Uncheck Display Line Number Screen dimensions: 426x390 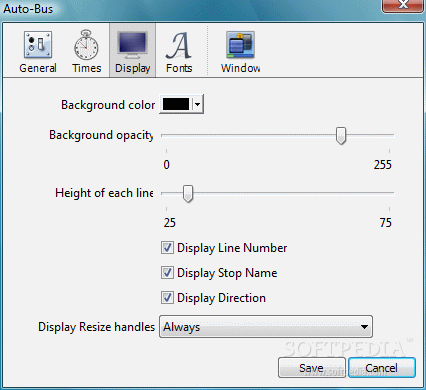point(167,248)
